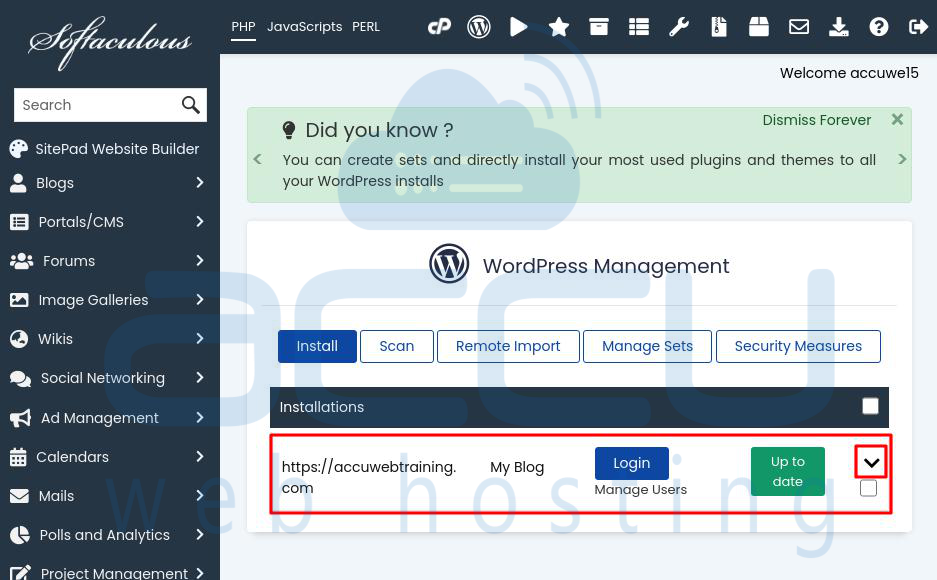Open the backups zip file icon
The height and width of the screenshot is (580, 937).
click(719, 27)
